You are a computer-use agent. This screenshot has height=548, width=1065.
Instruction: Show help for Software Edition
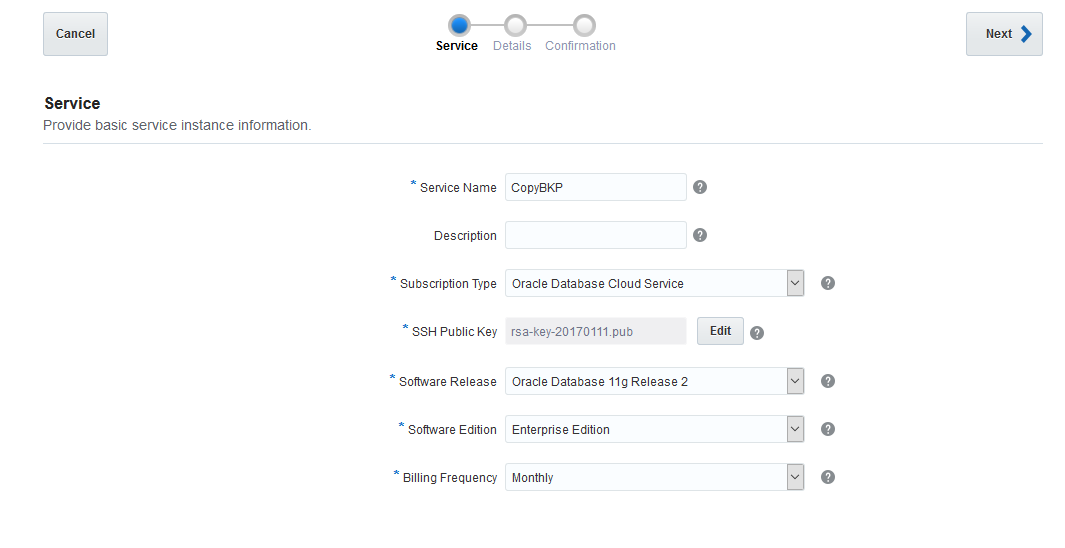click(x=828, y=429)
